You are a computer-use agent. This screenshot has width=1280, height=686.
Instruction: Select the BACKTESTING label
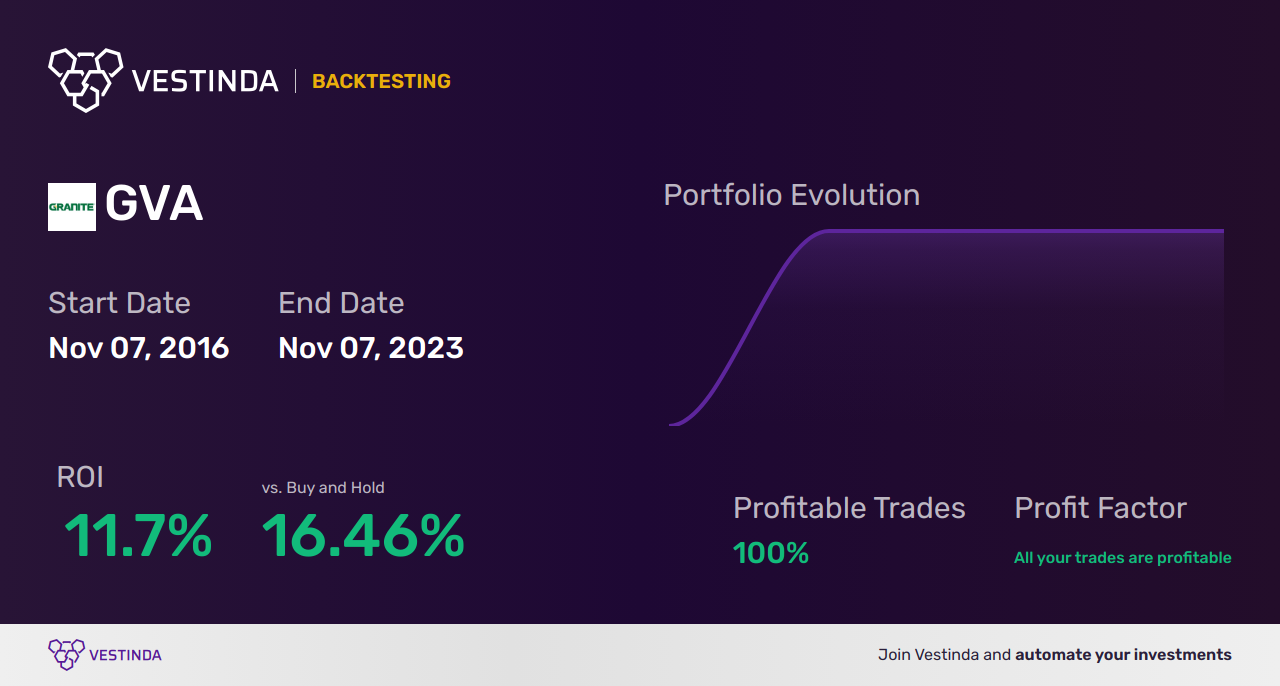click(x=381, y=81)
